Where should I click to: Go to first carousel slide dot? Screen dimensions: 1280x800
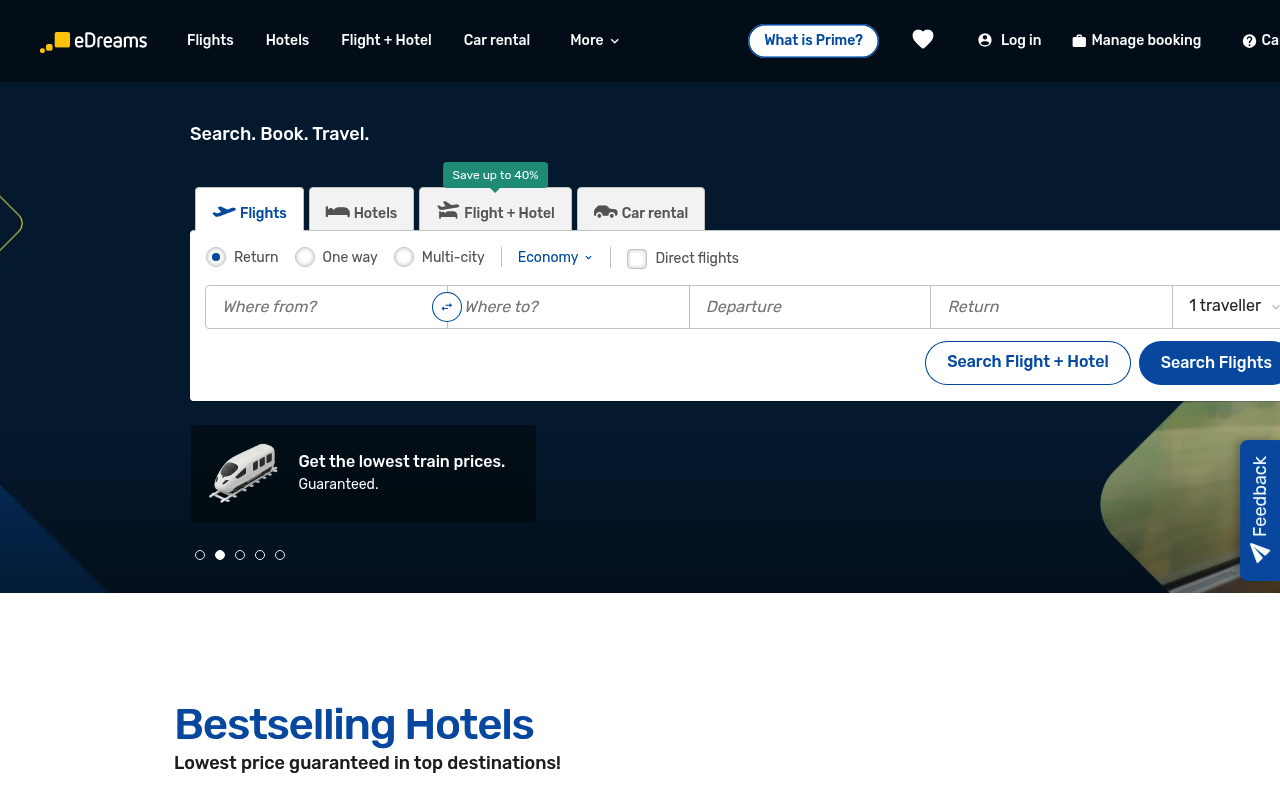200,555
